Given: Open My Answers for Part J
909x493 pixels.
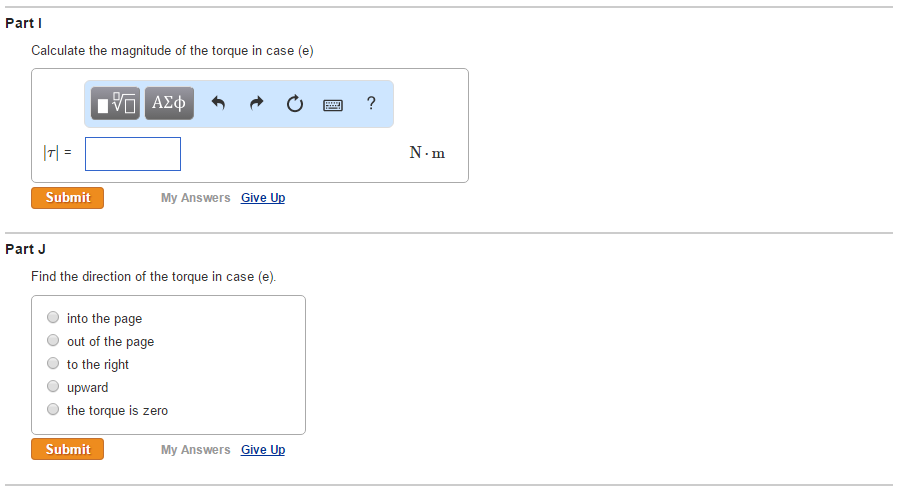Looking at the screenshot, I should click(195, 450).
